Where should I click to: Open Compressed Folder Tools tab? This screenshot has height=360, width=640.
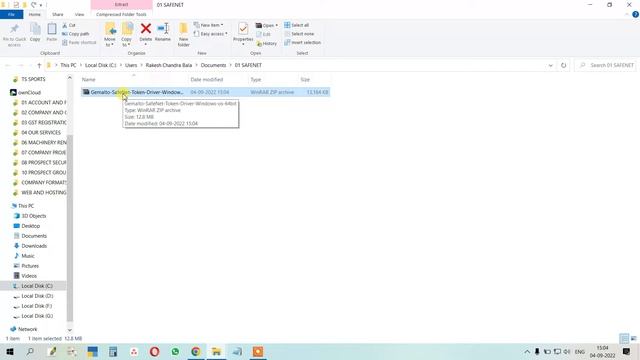121,14
